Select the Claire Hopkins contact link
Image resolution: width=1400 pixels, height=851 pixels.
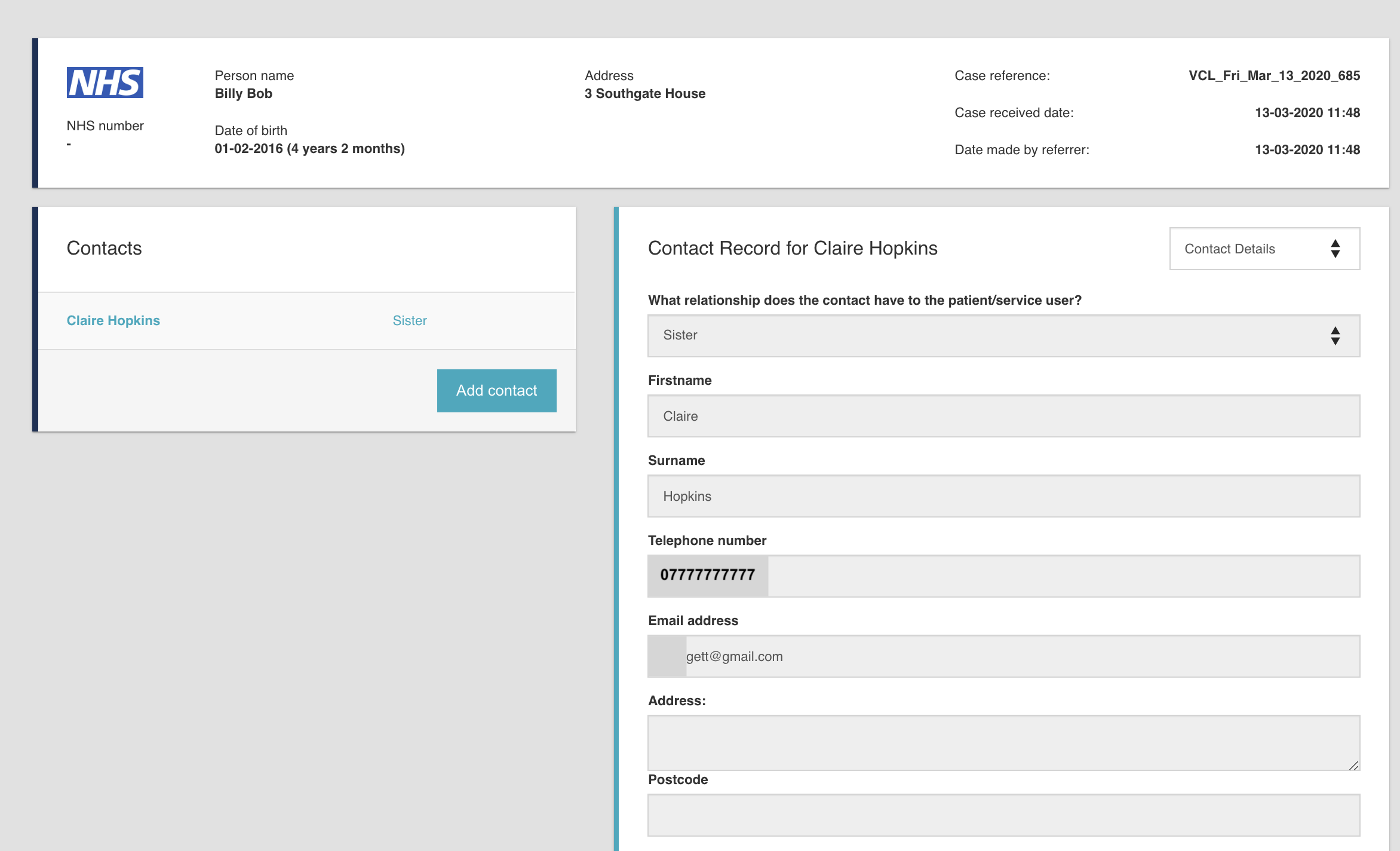pyautogui.click(x=113, y=321)
